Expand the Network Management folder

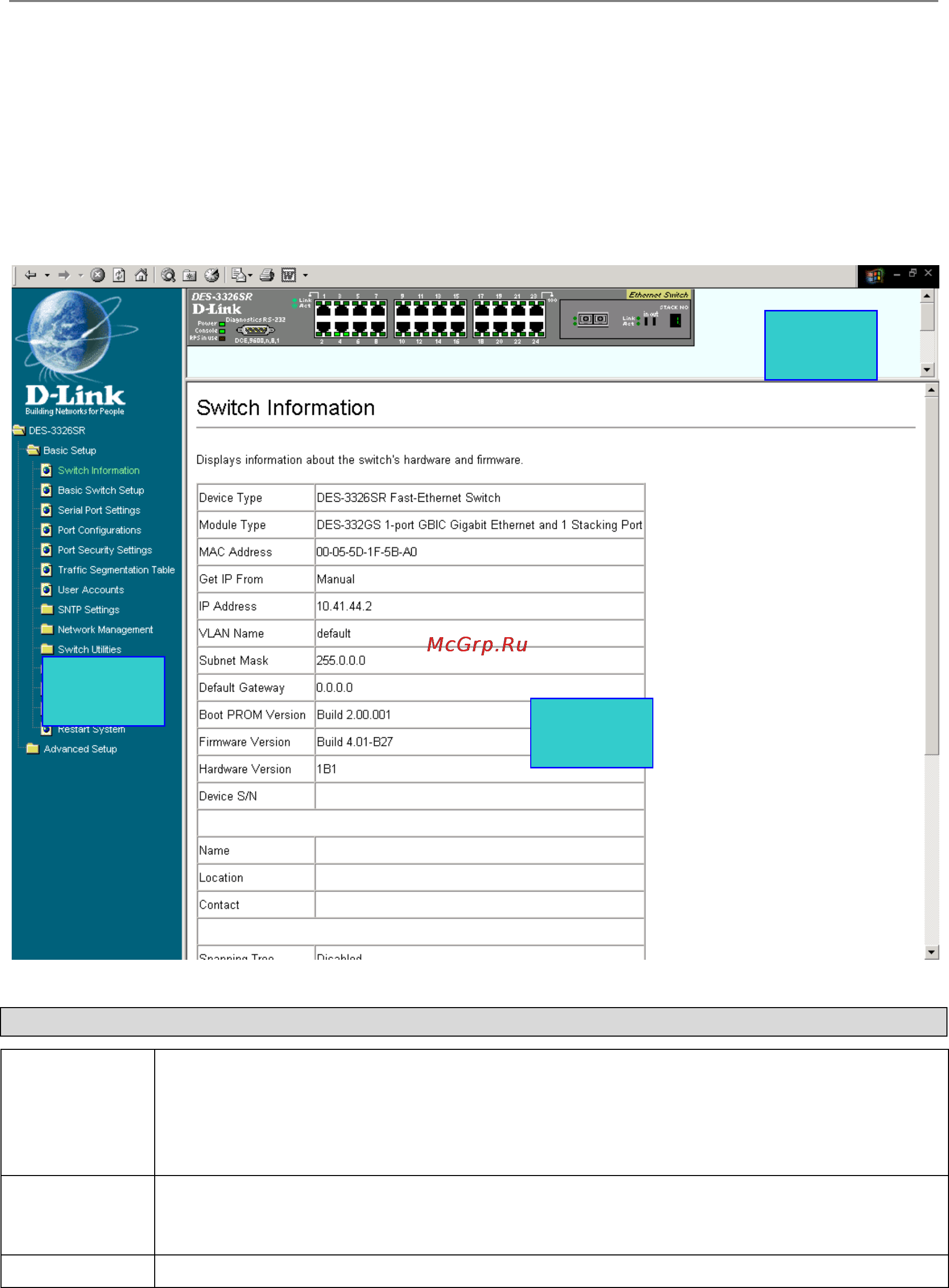(x=47, y=629)
